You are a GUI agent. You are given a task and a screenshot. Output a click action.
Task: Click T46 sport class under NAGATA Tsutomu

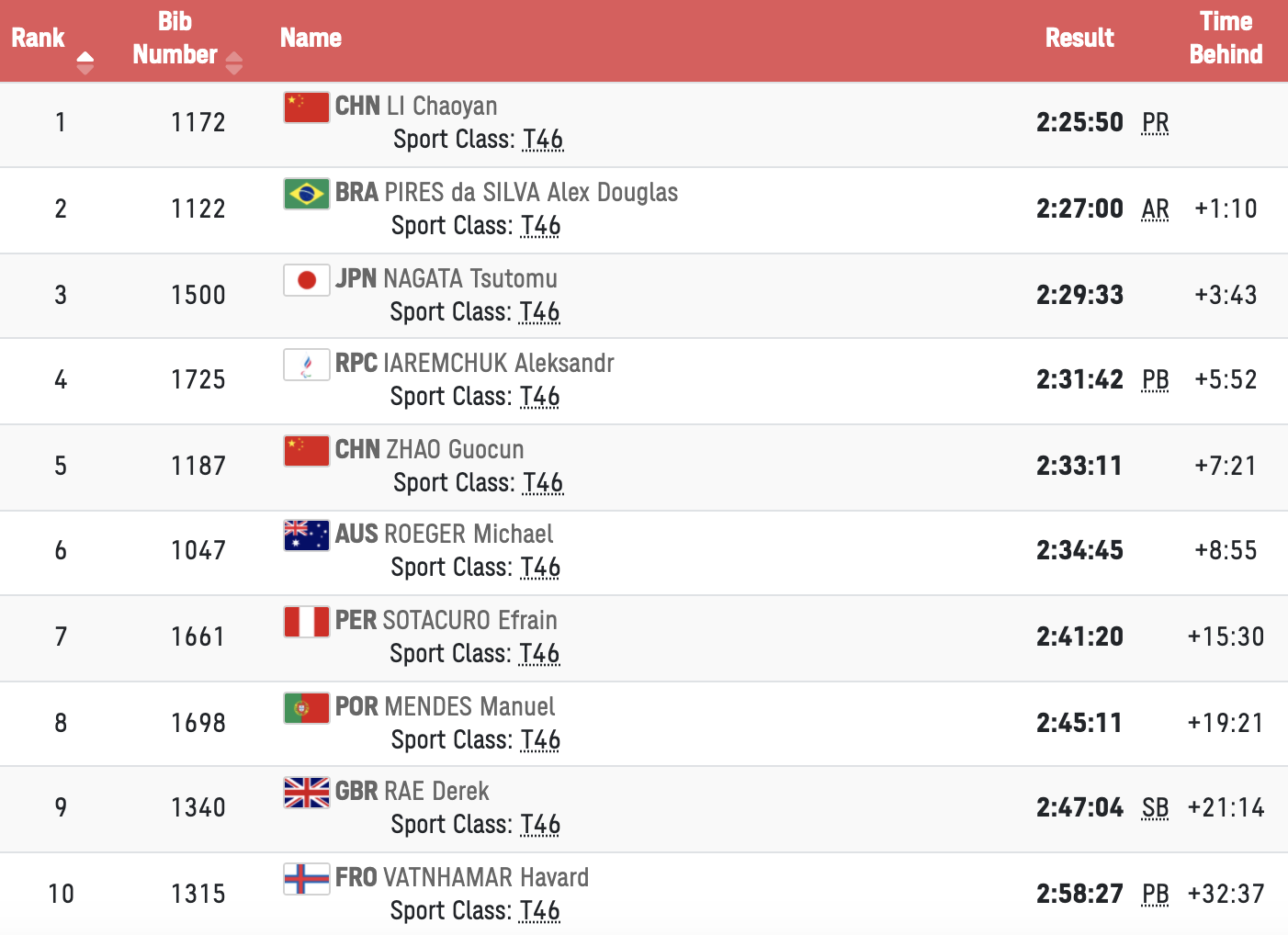539,312
